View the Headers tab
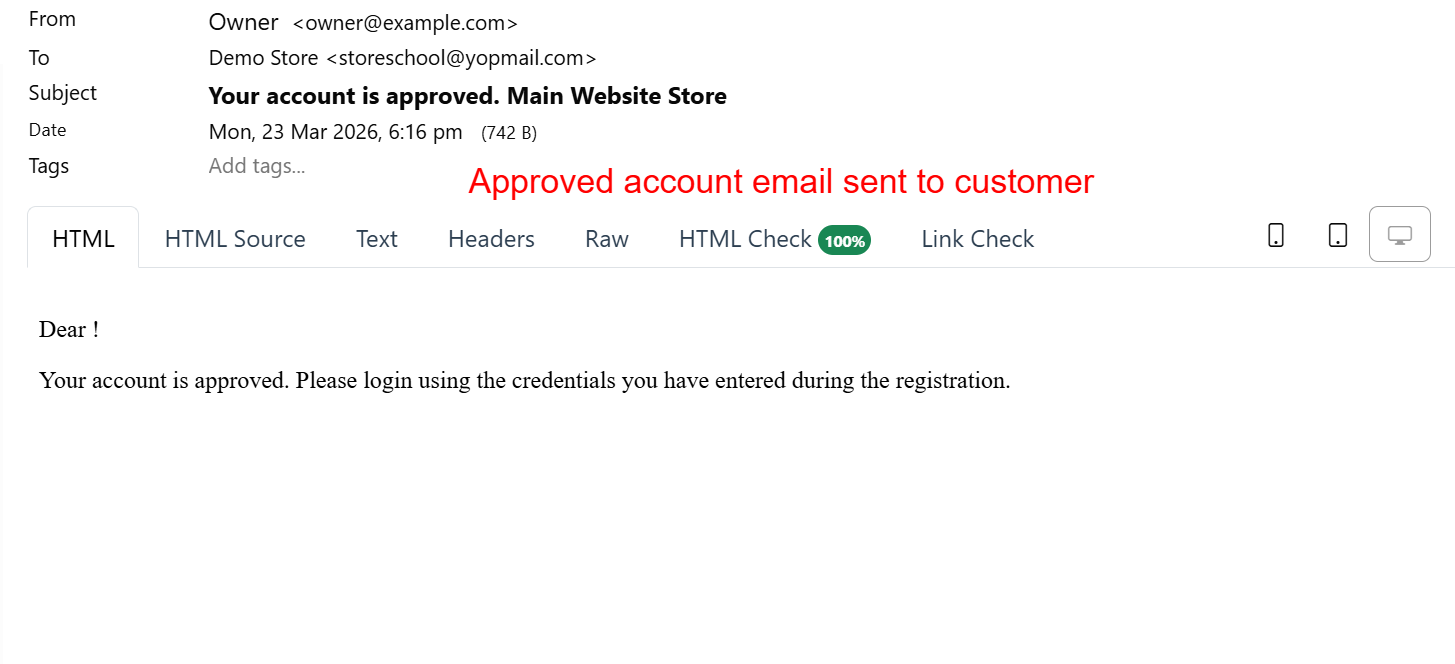 click(491, 239)
